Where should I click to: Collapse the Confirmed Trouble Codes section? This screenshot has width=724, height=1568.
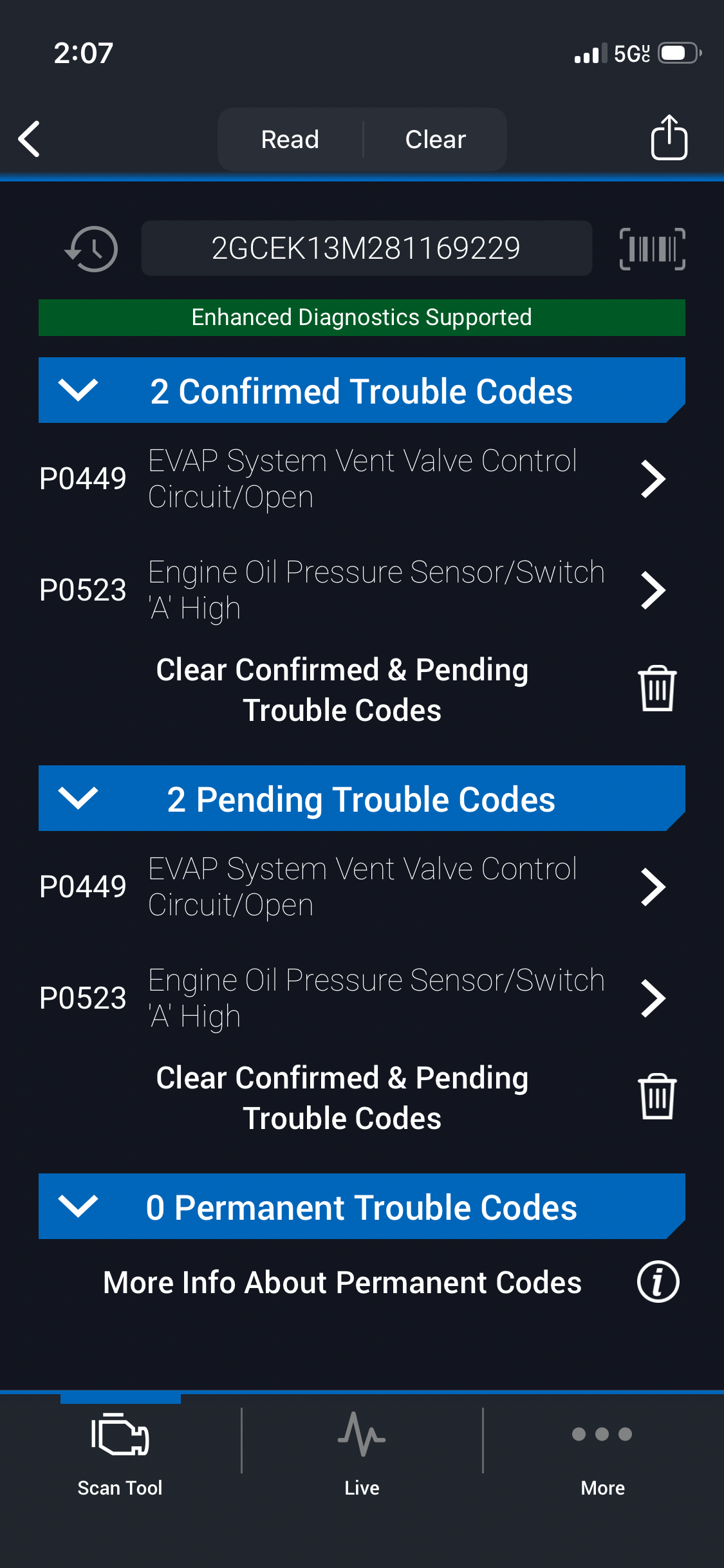pyautogui.click(x=78, y=390)
